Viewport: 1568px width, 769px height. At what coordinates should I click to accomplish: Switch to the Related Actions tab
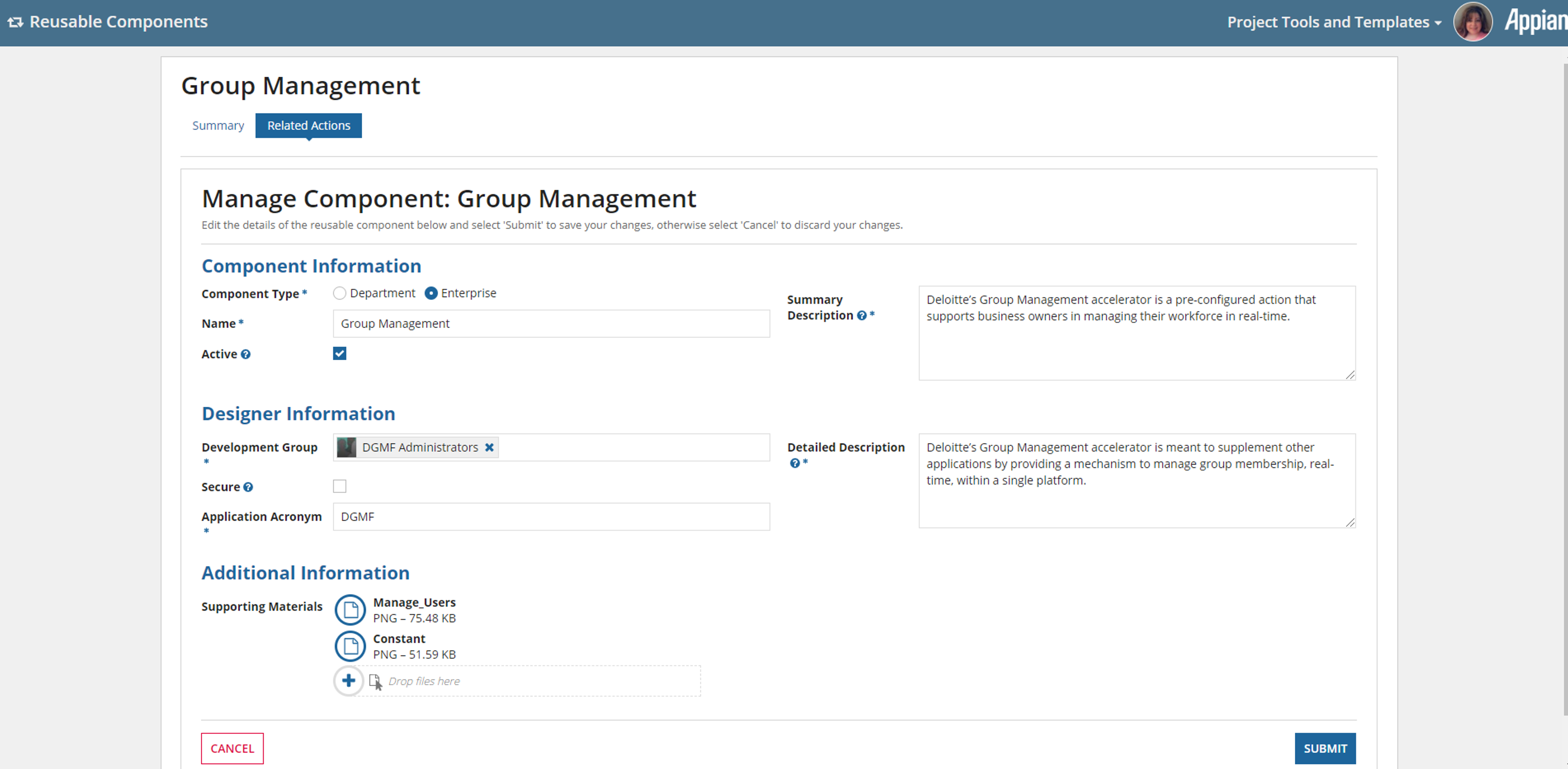[x=309, y=125]
